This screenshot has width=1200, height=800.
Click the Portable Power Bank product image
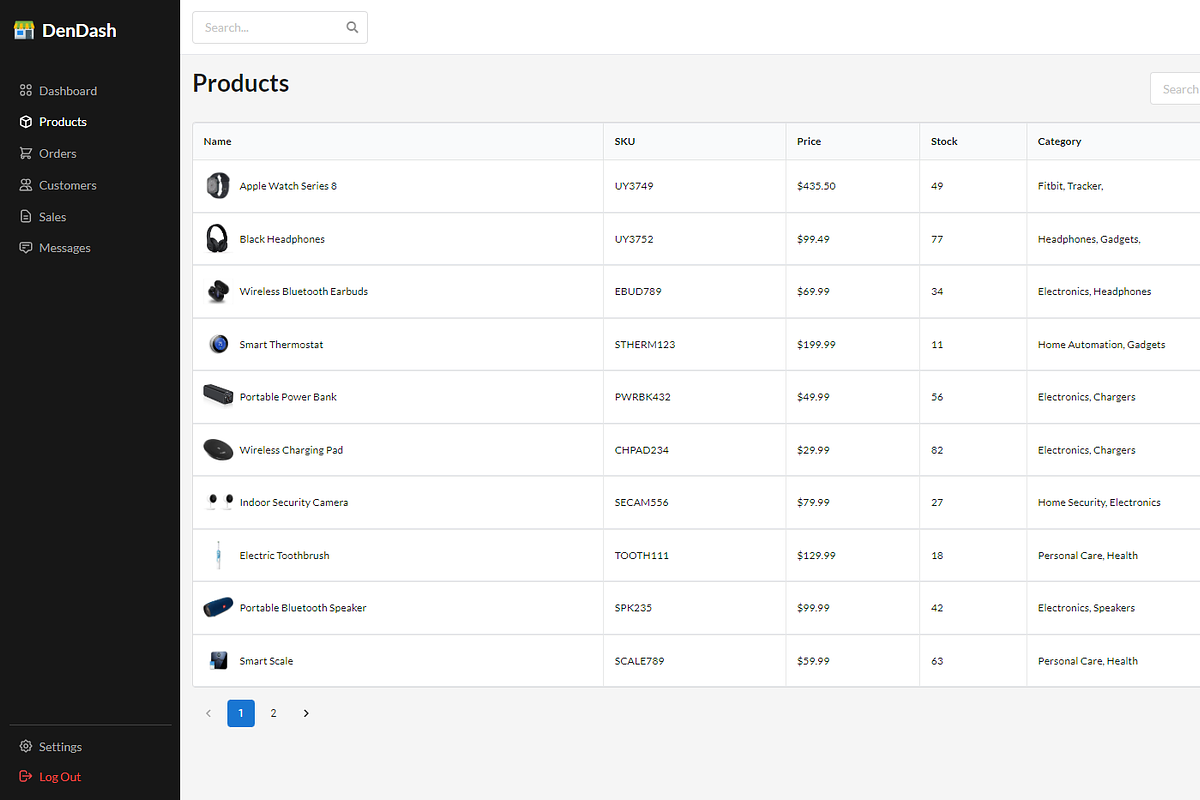tap(218, 395)
